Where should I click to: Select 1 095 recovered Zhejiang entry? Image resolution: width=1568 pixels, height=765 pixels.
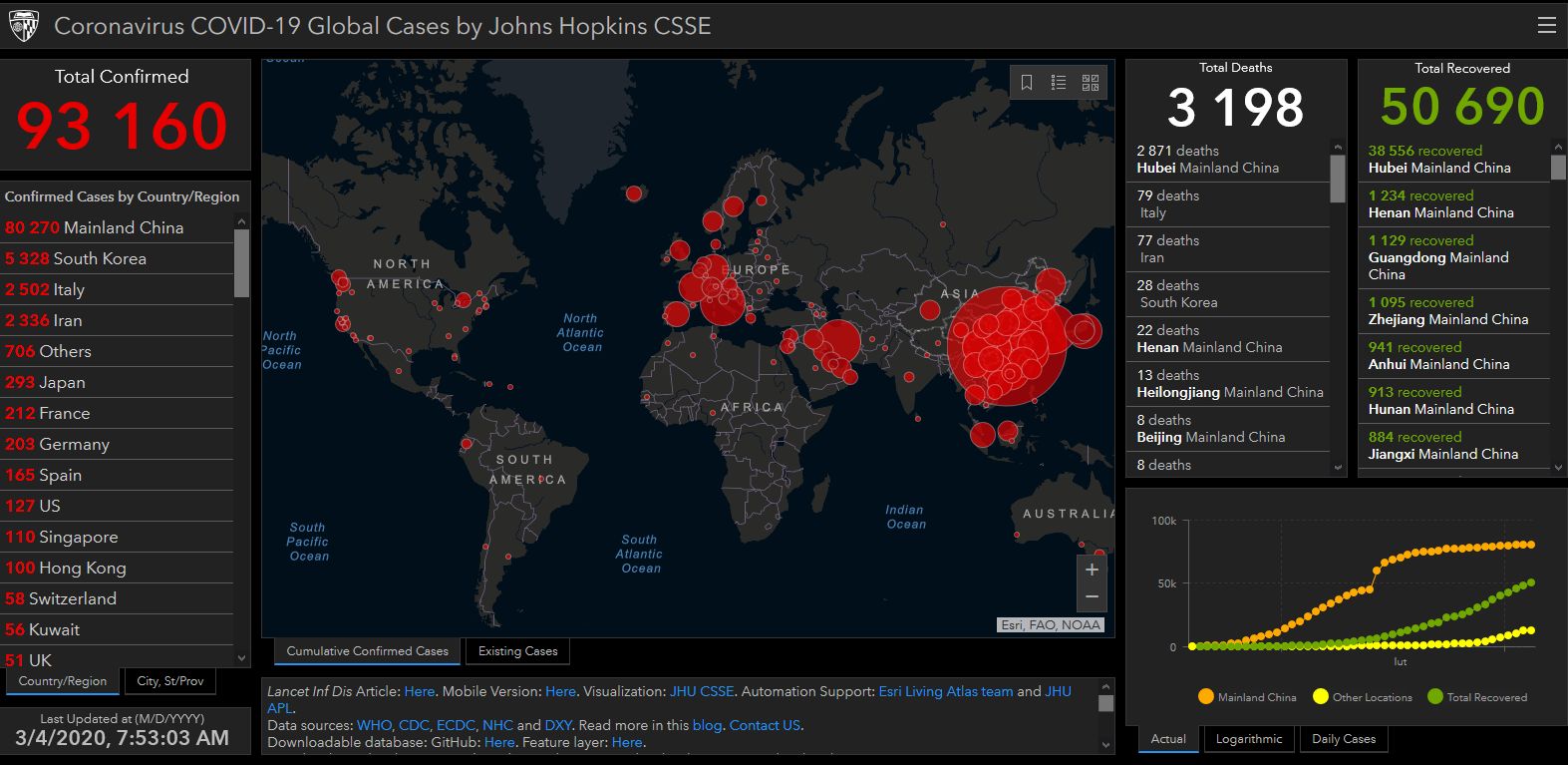(x=1455, y=311)
